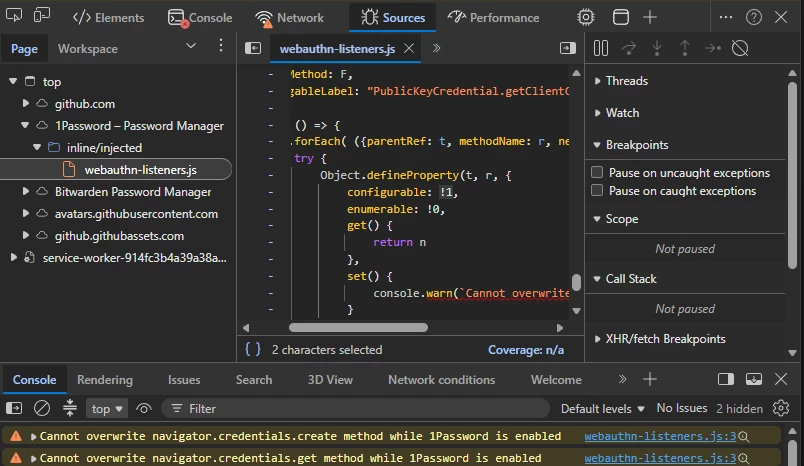Image resolution: width=804 pixels, height=466 pixels.
Task: Focus the console Filter input field
Action: pyautogui.click(x=355, y=409)
